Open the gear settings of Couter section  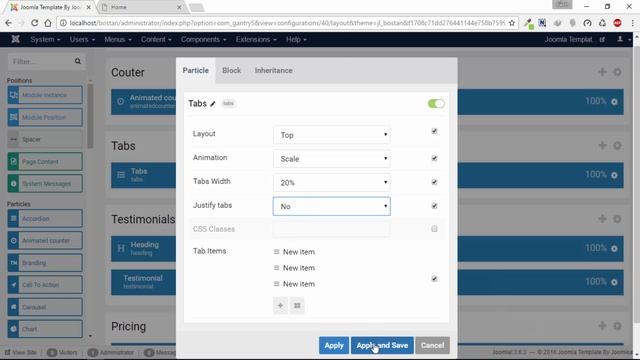pyautogui.click(x=617, y=72)
